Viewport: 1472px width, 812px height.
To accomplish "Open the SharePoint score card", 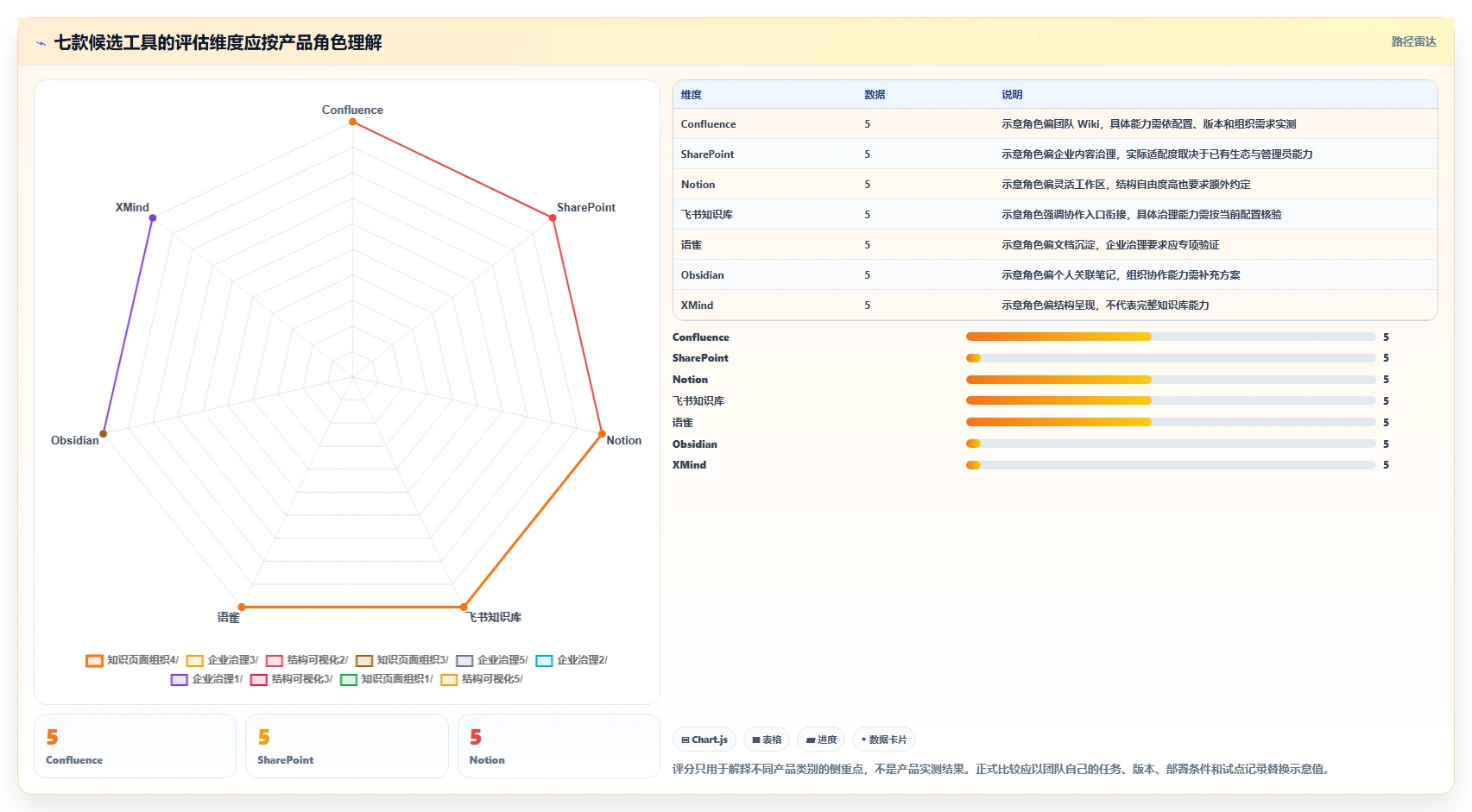I will coord(347,746).
